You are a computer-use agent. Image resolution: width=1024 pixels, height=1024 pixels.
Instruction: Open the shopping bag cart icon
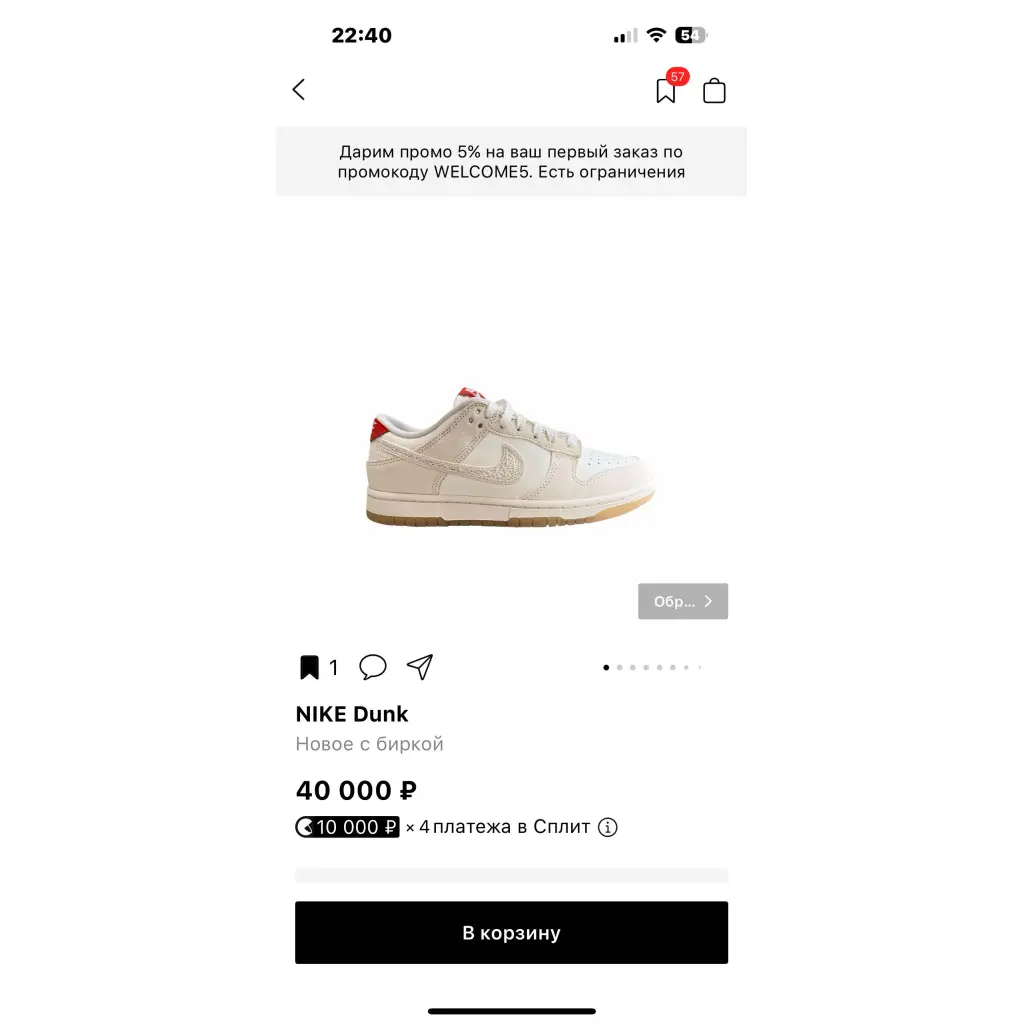coord(714,91)
